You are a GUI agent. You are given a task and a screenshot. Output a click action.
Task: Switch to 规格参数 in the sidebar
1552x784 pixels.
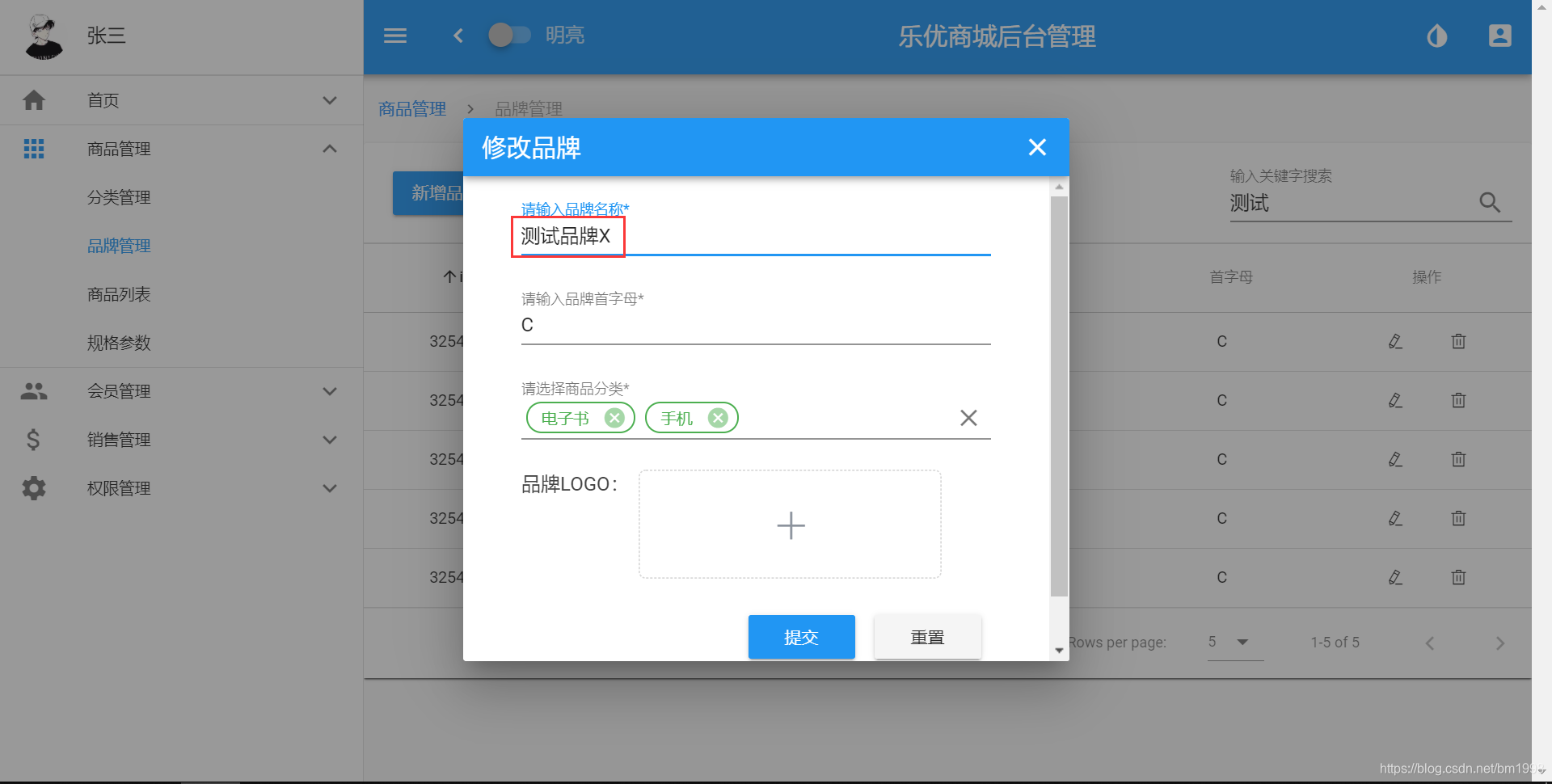click(119, 343)
